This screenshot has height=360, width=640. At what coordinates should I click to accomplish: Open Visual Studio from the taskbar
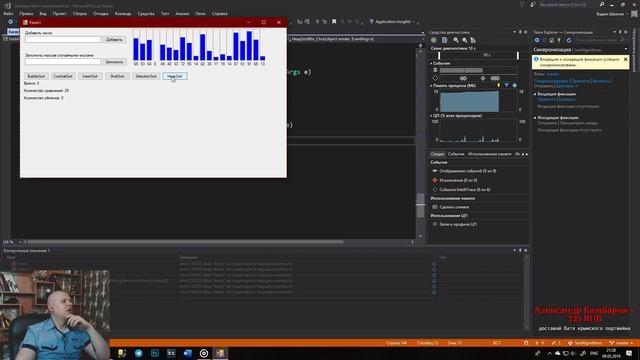tap(220, 353)
